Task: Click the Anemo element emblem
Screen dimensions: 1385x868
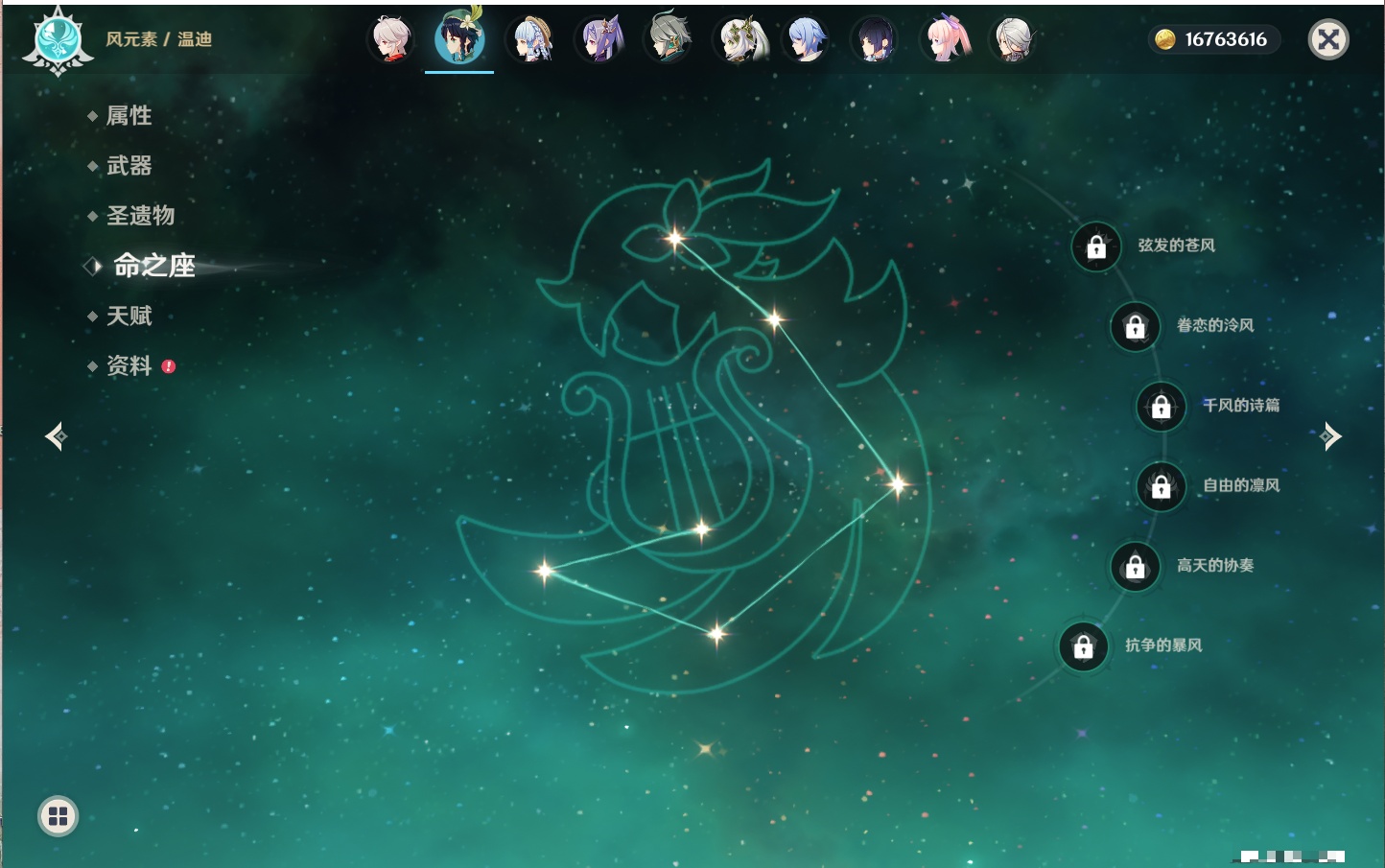Action: (58, 41)
